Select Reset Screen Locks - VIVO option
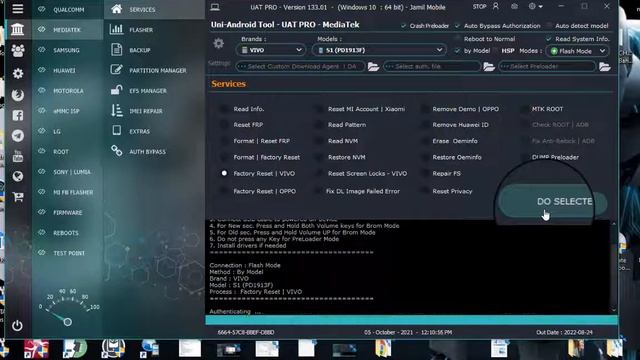Image resolution: width=640 pixels, height=360 pixels. point(319,173)
